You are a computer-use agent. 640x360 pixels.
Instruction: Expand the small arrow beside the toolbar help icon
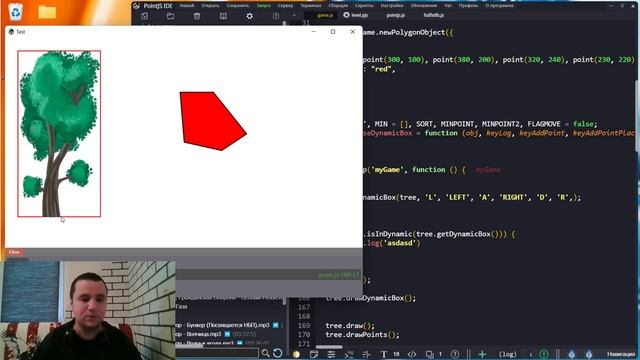(x=294, y=16)
